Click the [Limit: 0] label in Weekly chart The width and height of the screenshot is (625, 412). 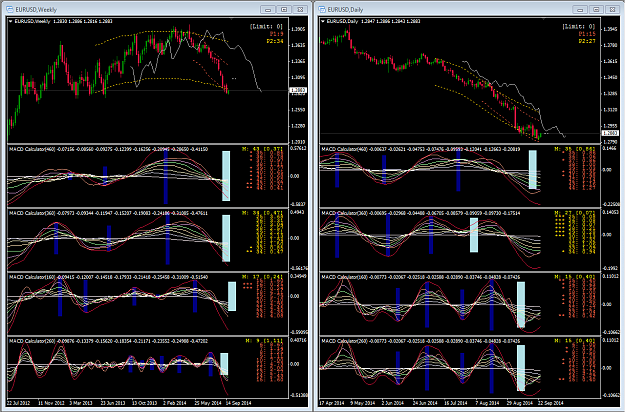266,27
